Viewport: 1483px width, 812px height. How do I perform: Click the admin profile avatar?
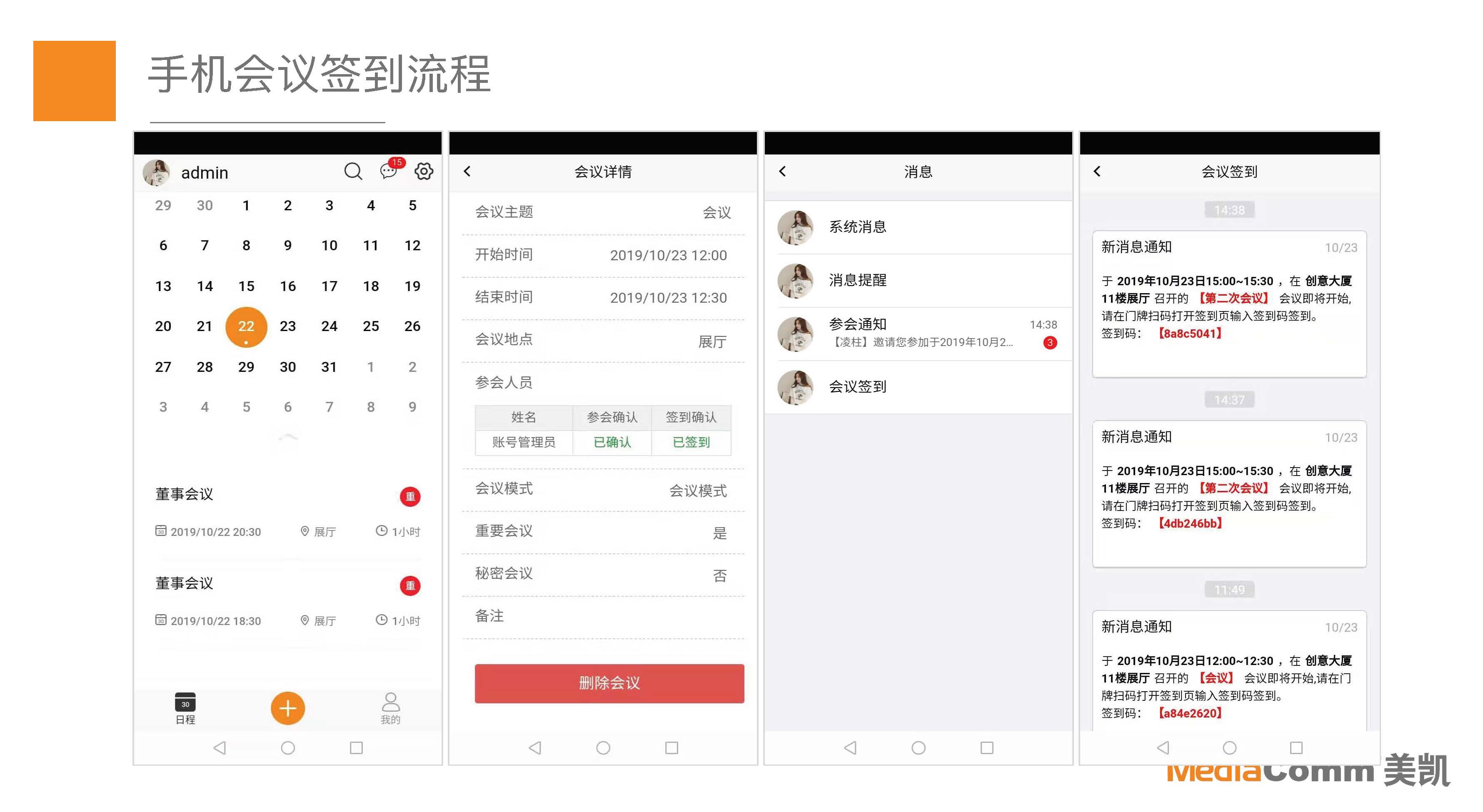pyautogui.click(x=156, y=172)
